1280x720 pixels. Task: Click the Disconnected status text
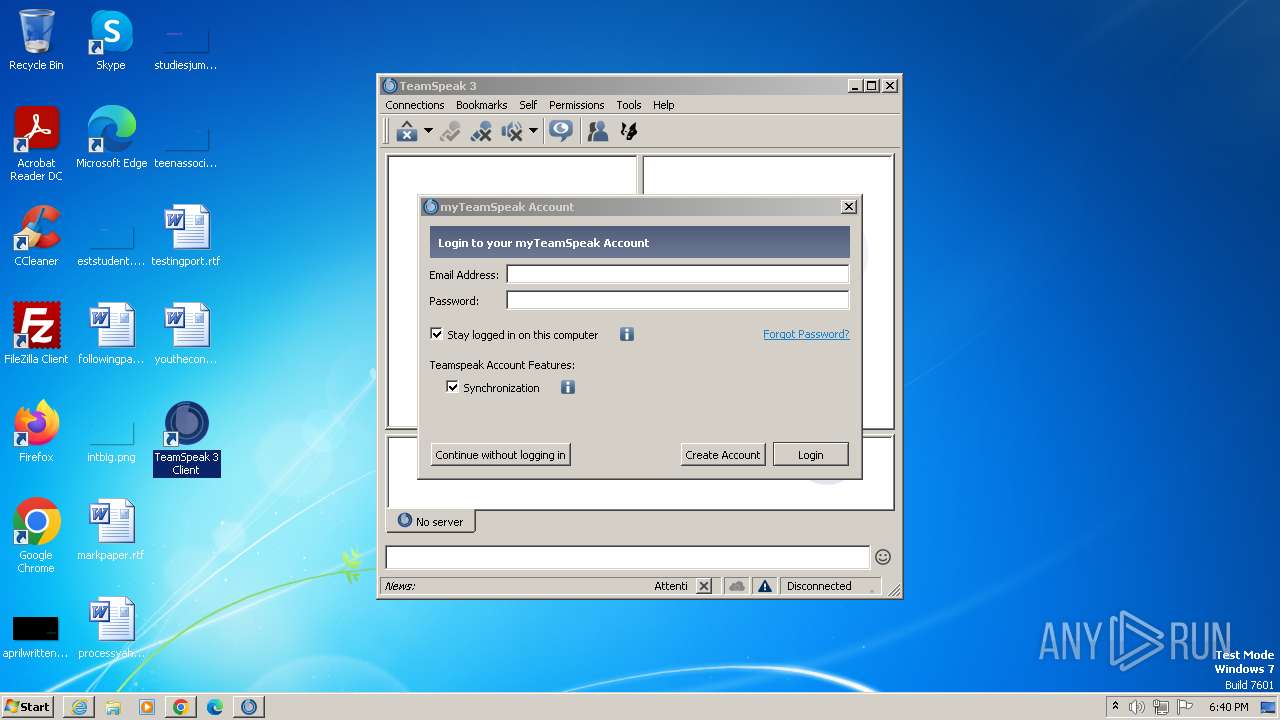(x=819, y=586)
